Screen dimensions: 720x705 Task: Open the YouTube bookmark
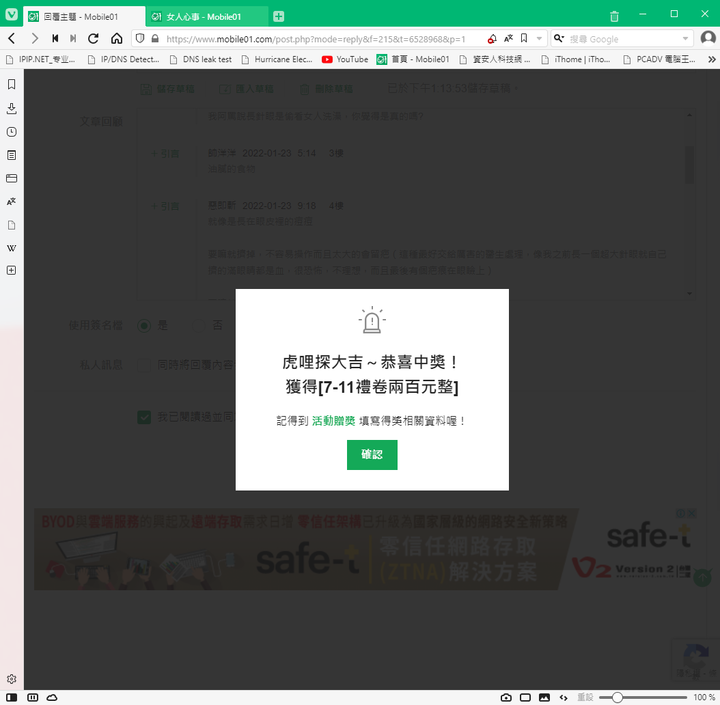click(x=345, y=59)
